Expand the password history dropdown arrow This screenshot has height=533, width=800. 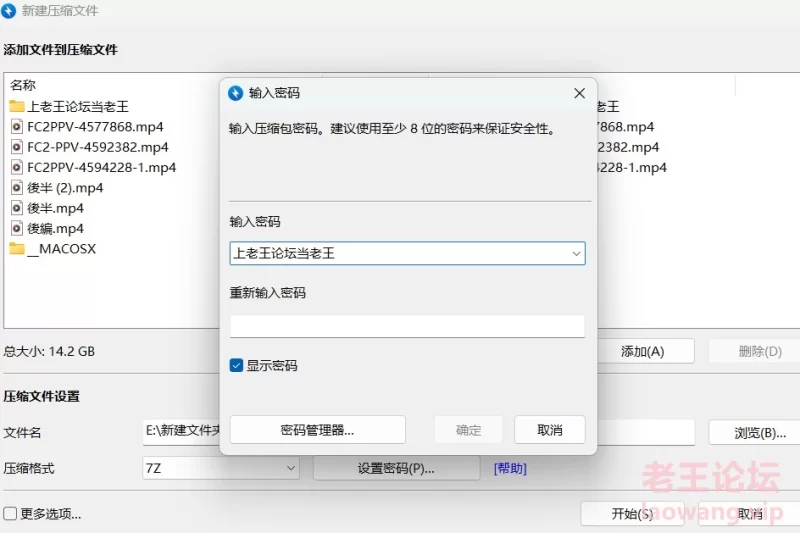576,253
